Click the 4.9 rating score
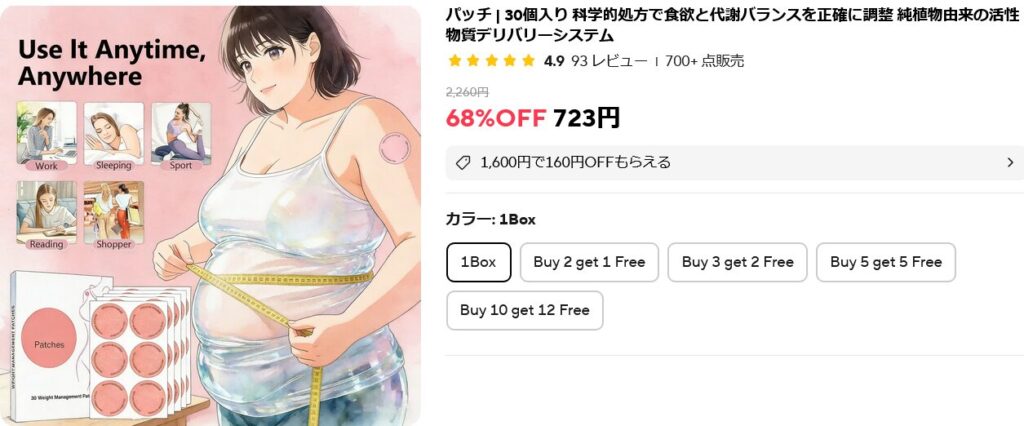This screenshot has width=1024, height=426. point(554,61)
